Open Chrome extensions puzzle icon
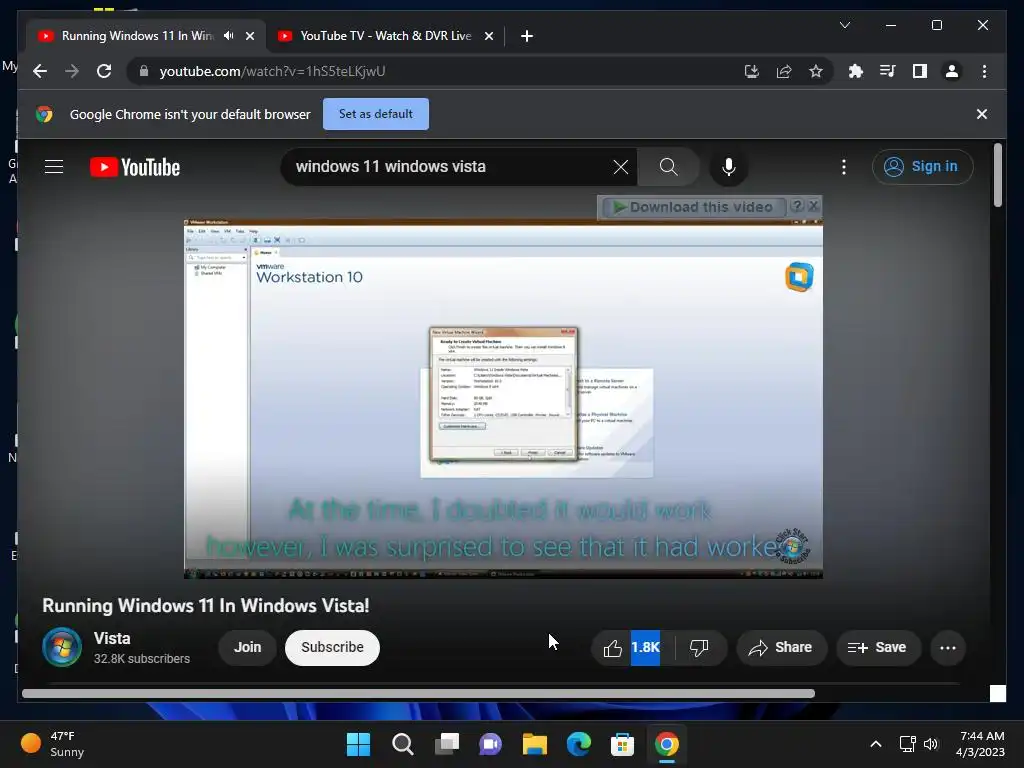The height and width of the screenshot is (768, 1024). point(856,71)
